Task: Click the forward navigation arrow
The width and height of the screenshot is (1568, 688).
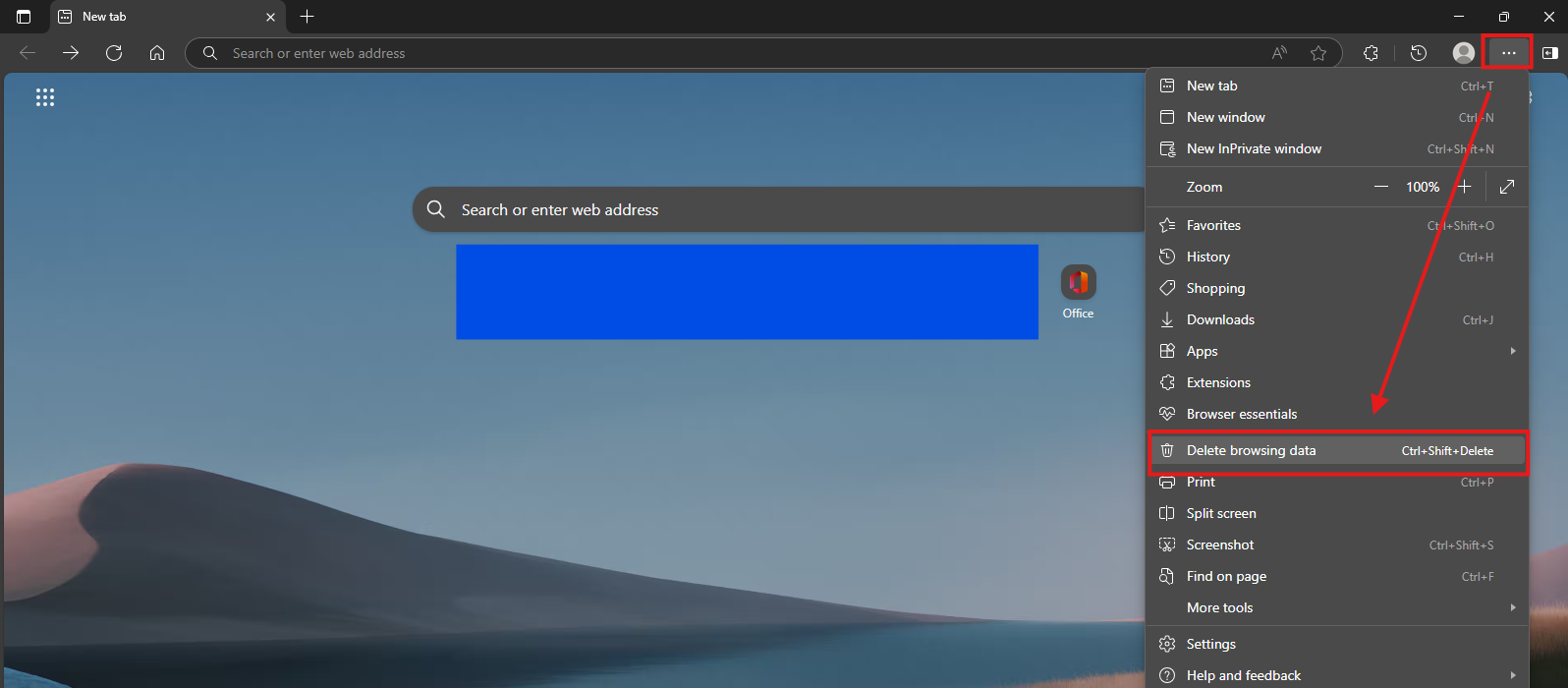Action: 71,53
